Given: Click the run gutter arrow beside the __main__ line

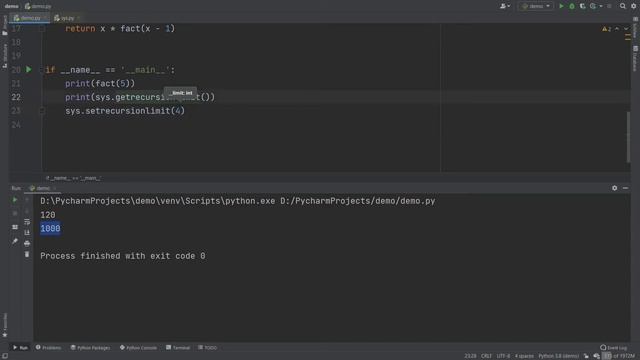Looking at the screenshot, I should coord(29,69).
